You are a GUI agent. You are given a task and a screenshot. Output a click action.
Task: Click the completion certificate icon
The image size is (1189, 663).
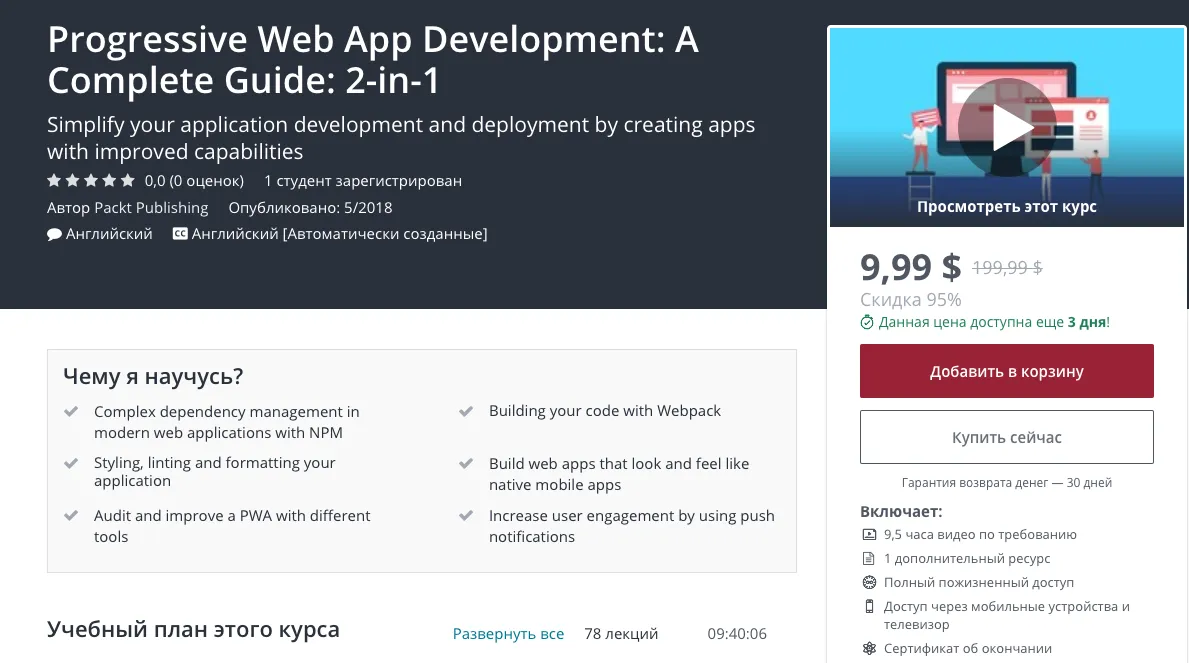[868, 648]
